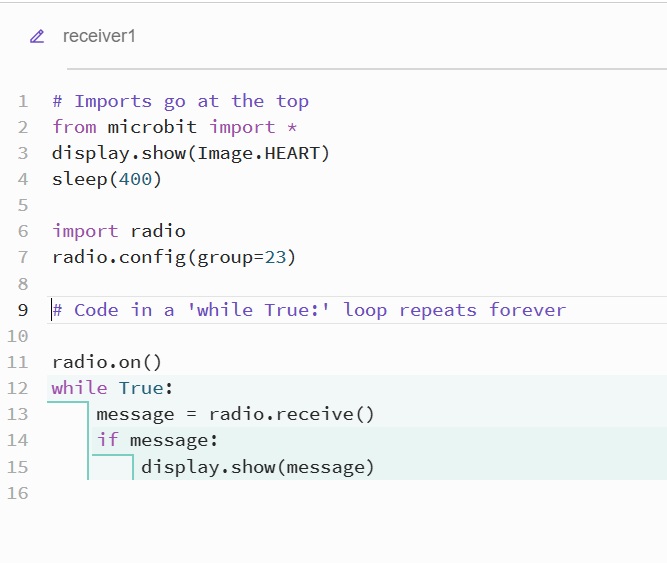Click the radio.config(group=23) line
The width and height of the screenshot is (667, 563).
174,257
